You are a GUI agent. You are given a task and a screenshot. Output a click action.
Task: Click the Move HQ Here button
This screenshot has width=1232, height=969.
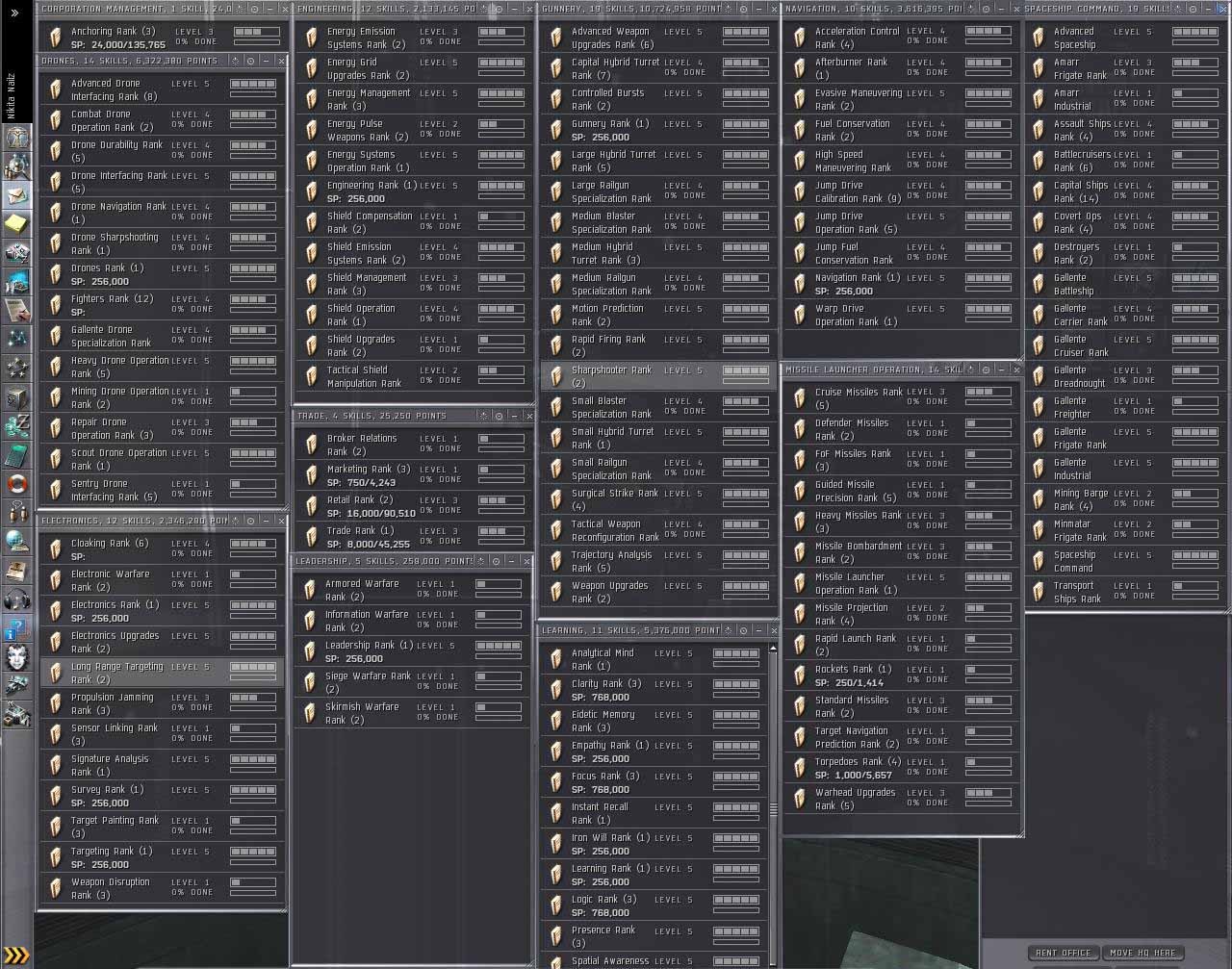point(1142,953)
